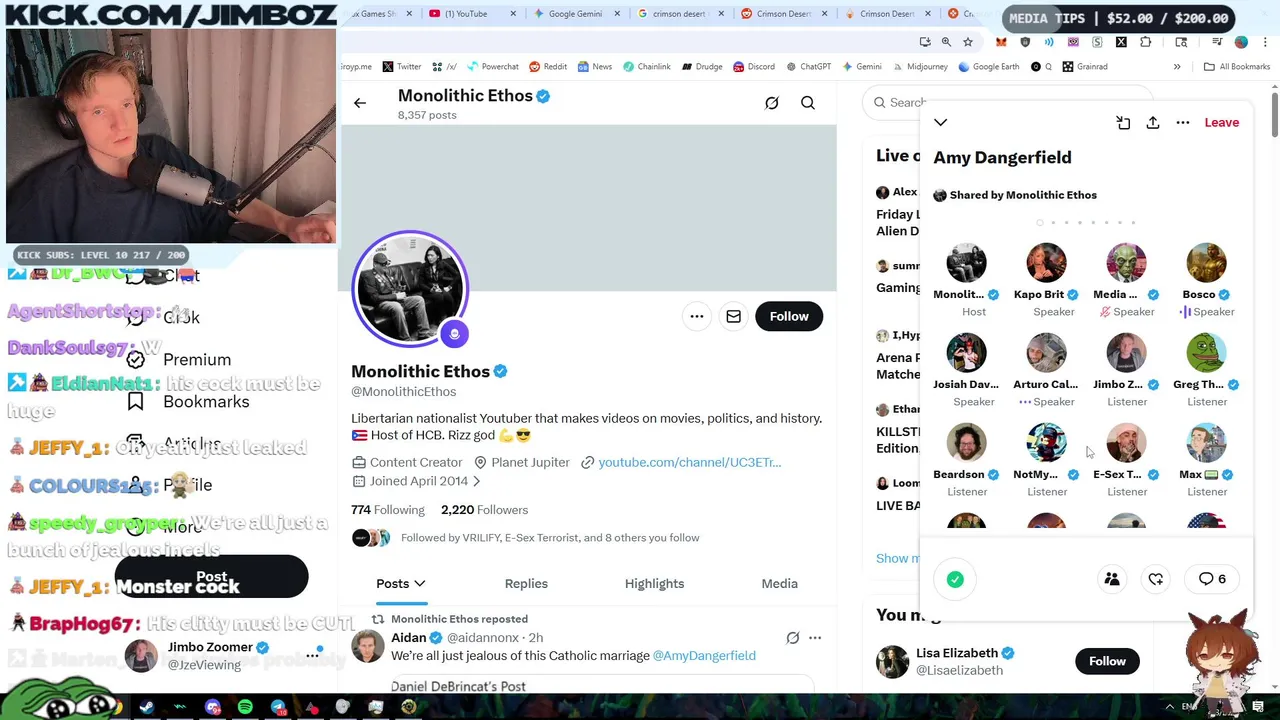View Space participants with people icon
This screenshot has width=1280, height=720.
point(1112,579)
